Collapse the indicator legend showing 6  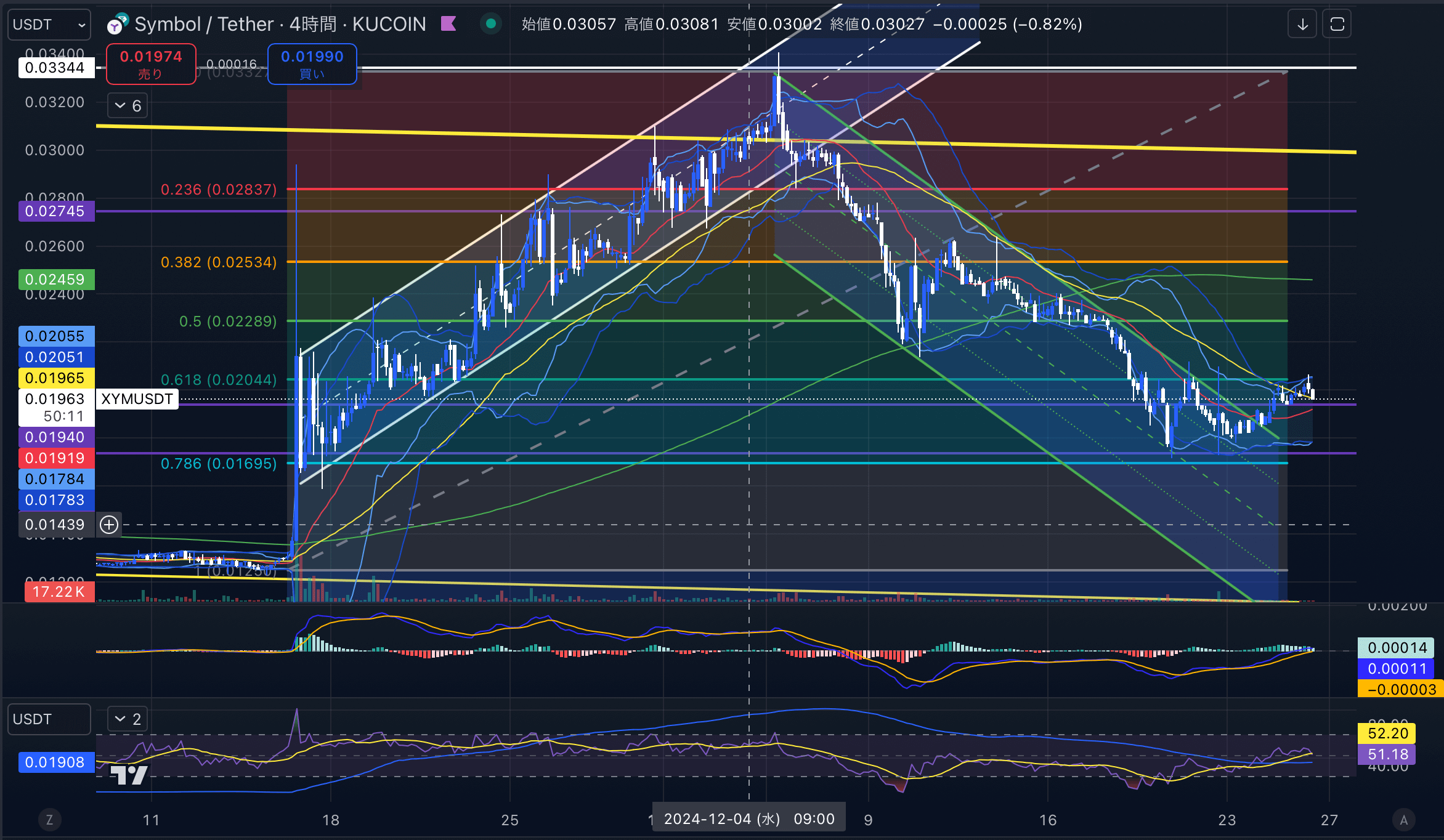[x=128, y=106]
